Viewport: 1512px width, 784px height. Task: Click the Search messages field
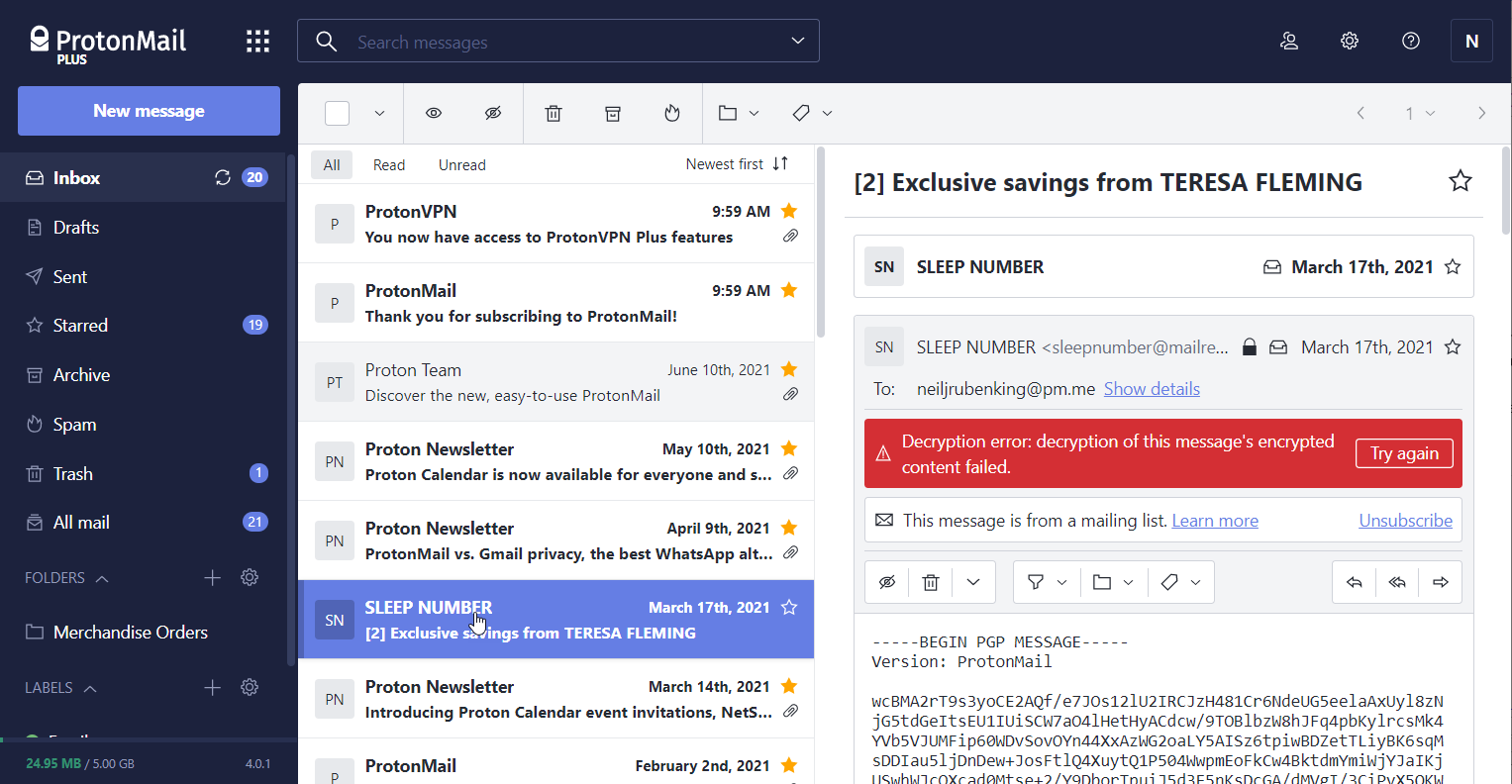click(x=564, y=42)
